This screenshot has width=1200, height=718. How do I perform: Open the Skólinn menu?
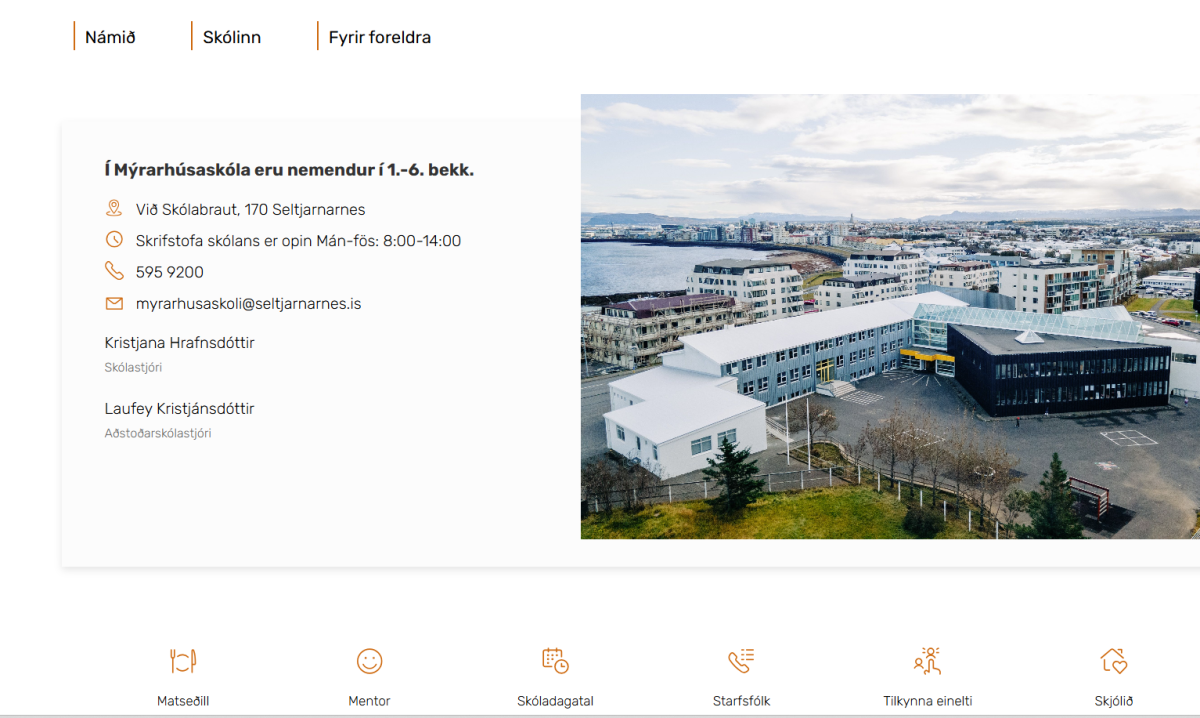232,37
